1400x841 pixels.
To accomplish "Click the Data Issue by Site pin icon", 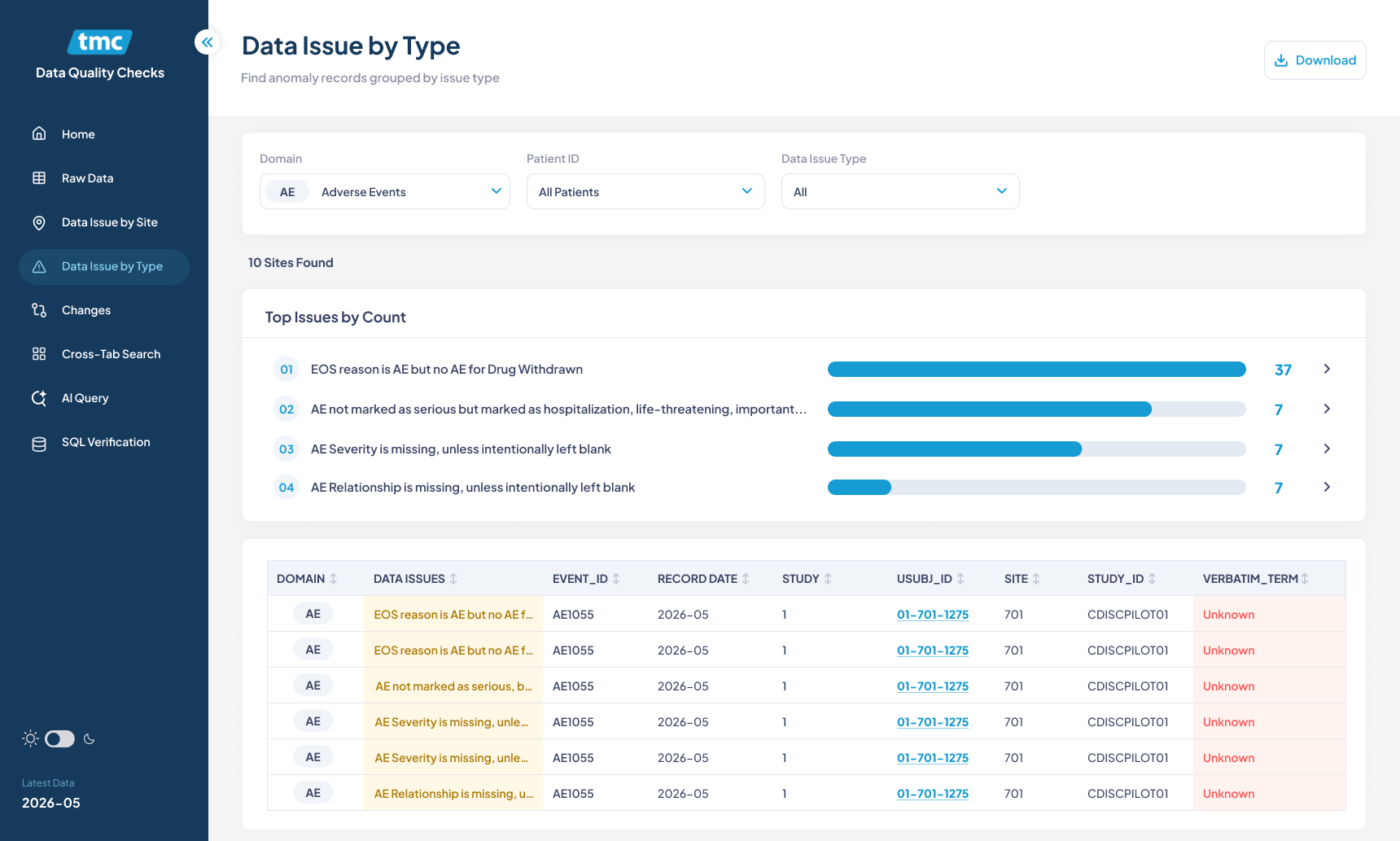I will [39, 222].
